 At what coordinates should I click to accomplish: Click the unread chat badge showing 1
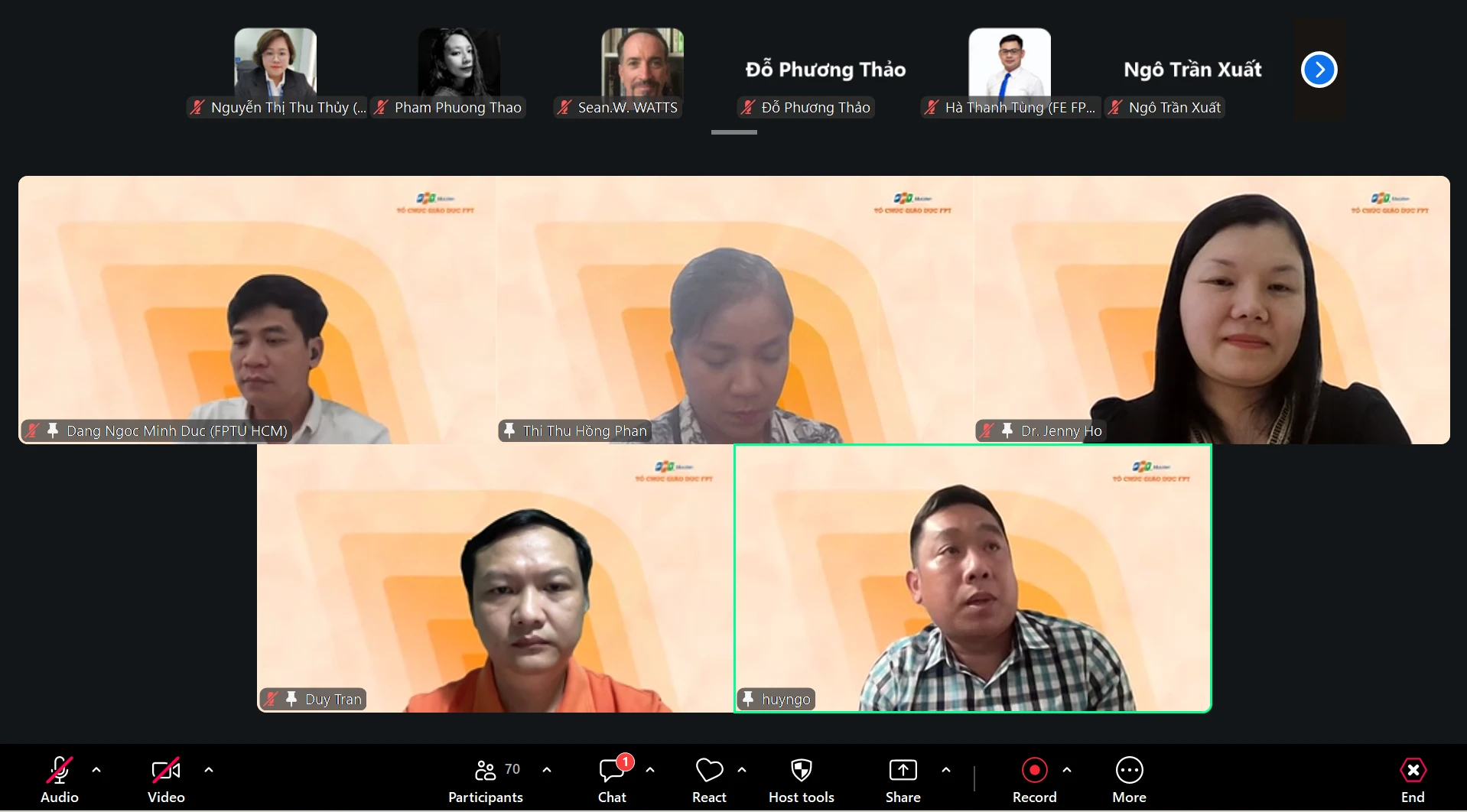pyautogui.click(x=625, y=762)
